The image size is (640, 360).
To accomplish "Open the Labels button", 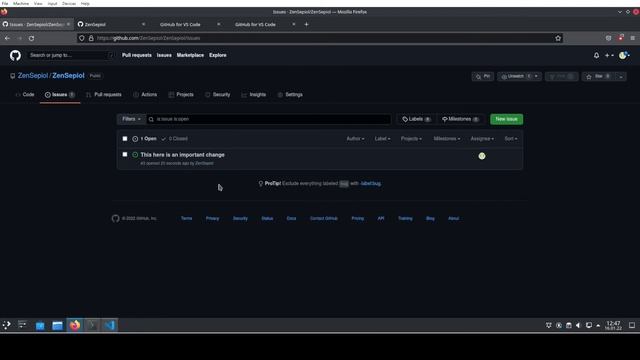I will pos(416,119).
